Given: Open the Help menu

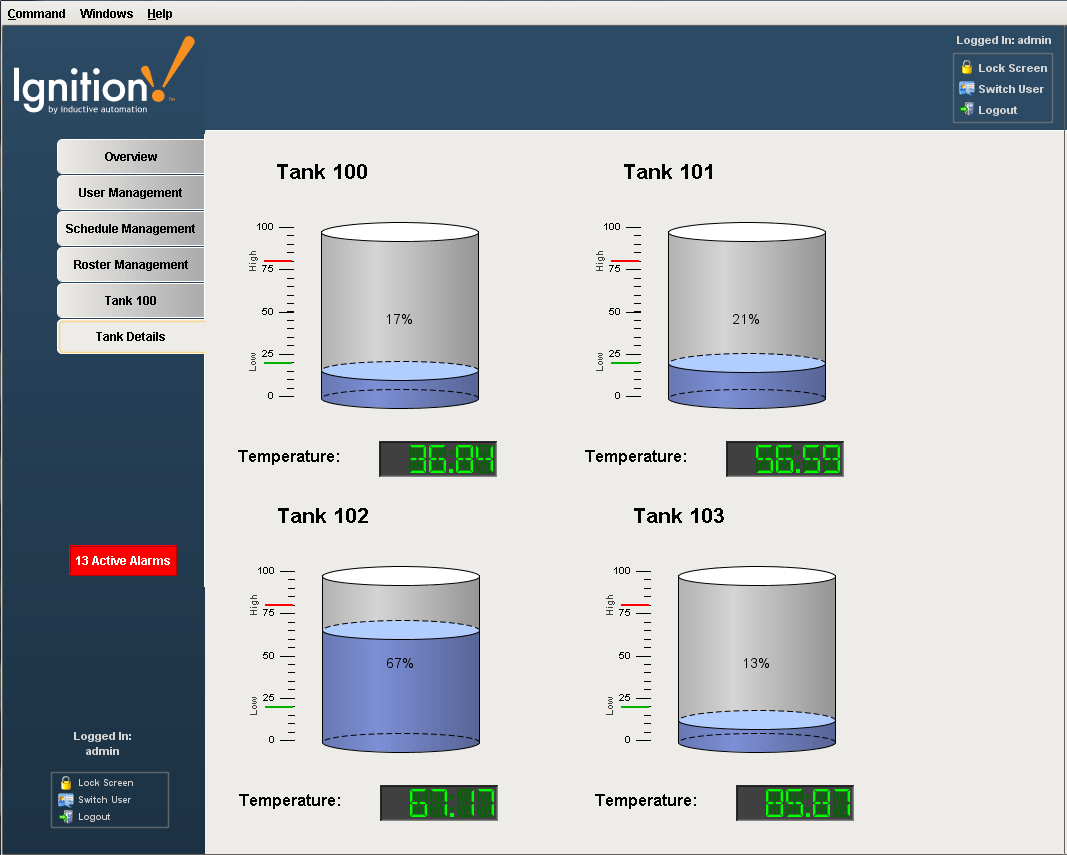Looking at the screenshot, I should 159,13.
